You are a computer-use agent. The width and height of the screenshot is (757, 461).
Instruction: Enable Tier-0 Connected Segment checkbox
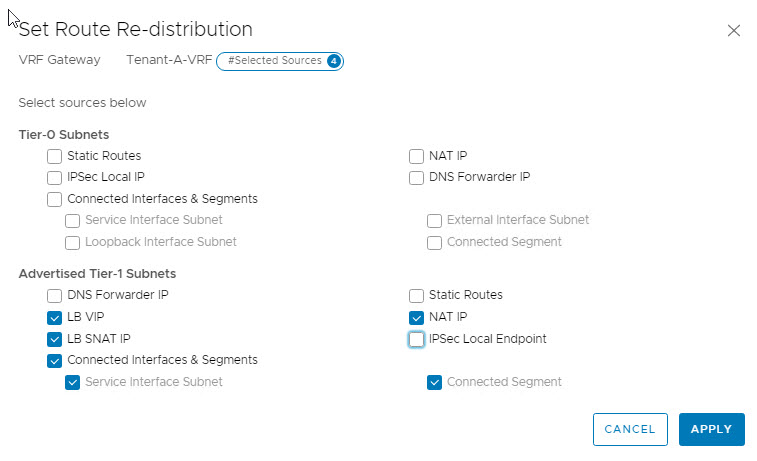point(435,242)
